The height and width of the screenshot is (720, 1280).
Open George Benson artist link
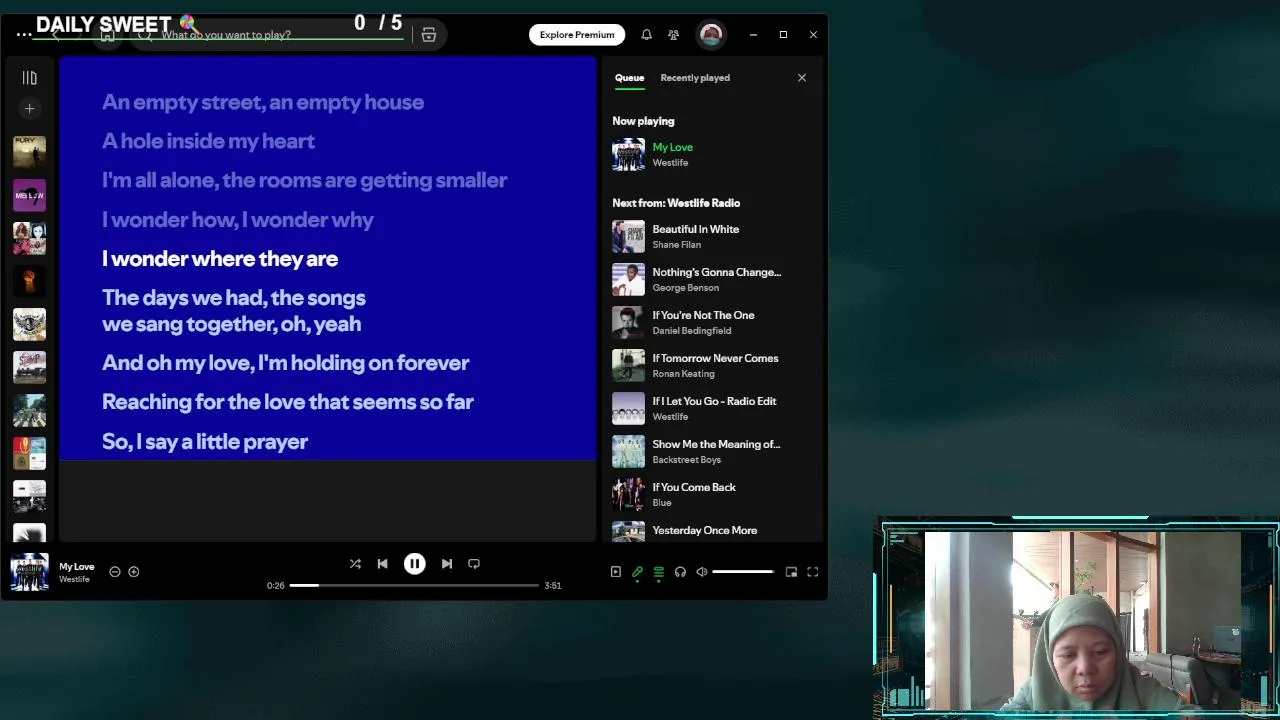[x=685, y=288]
